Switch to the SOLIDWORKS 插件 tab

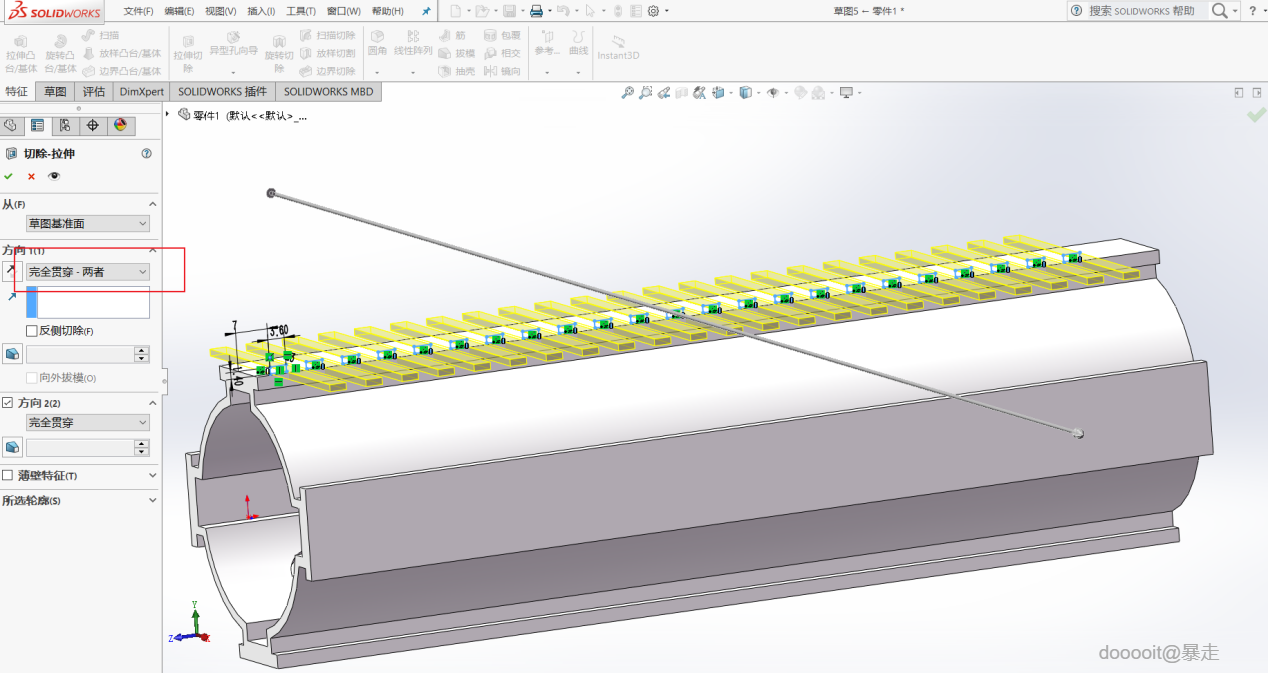click(x=222, y=91)
